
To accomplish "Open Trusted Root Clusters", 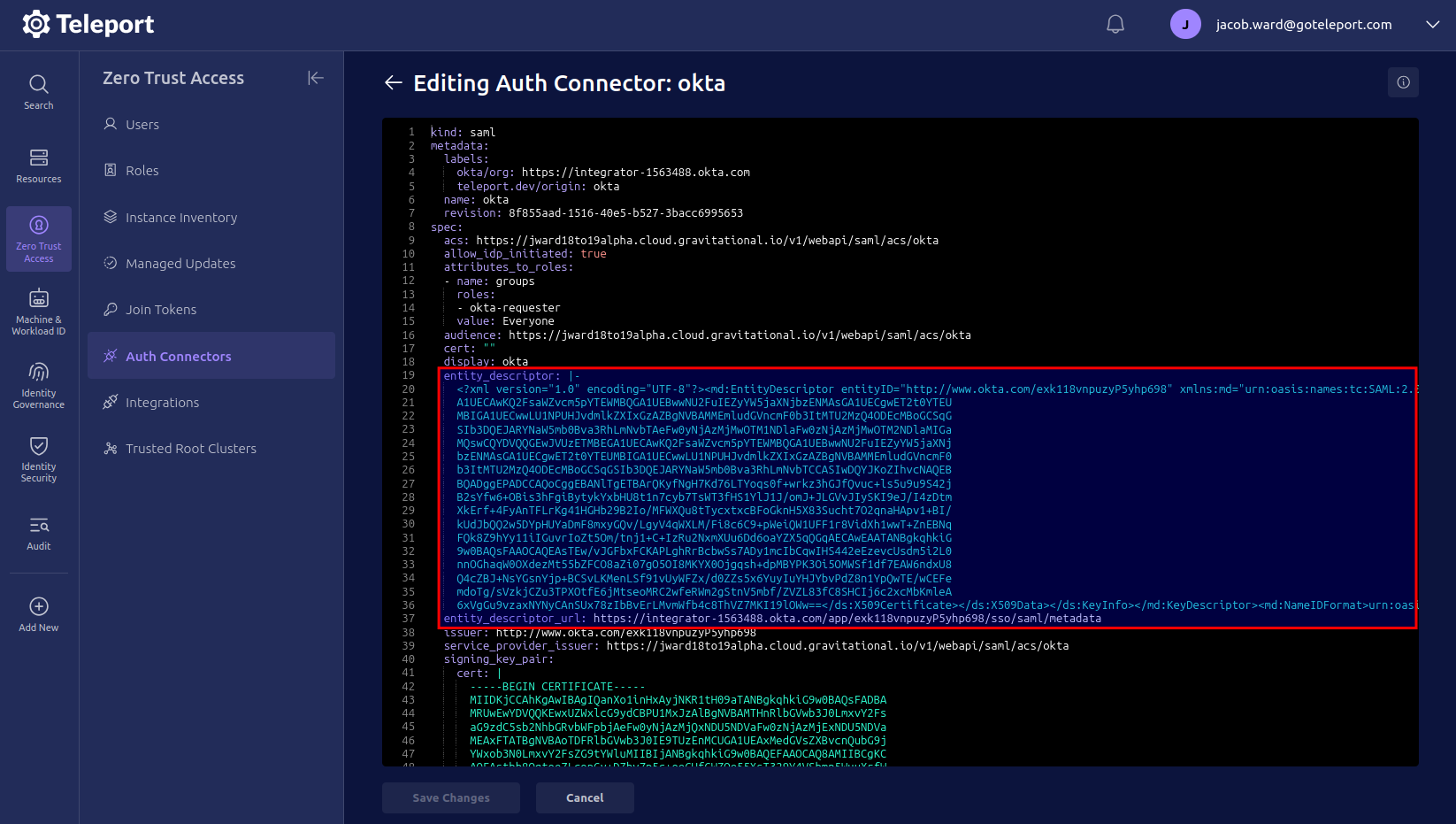I will pos(190,448).
